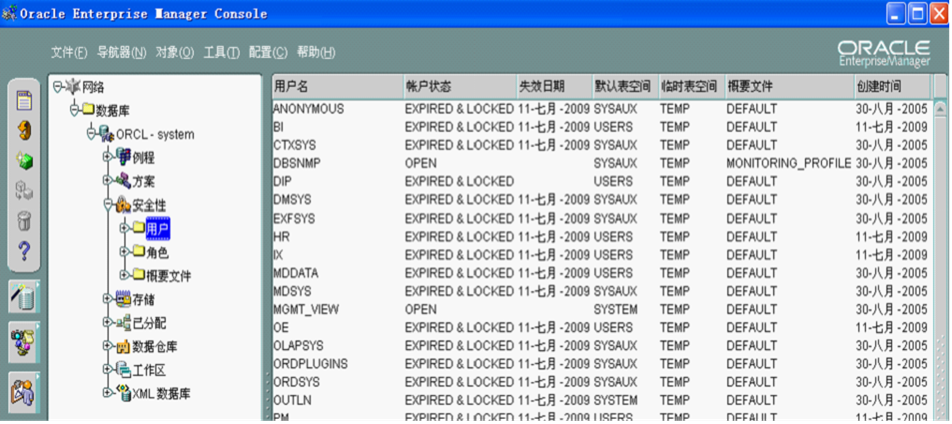This screenshot has height=424, width=952.
Task: Open the people tools icon at bottom
Action: tap(24, 391)
